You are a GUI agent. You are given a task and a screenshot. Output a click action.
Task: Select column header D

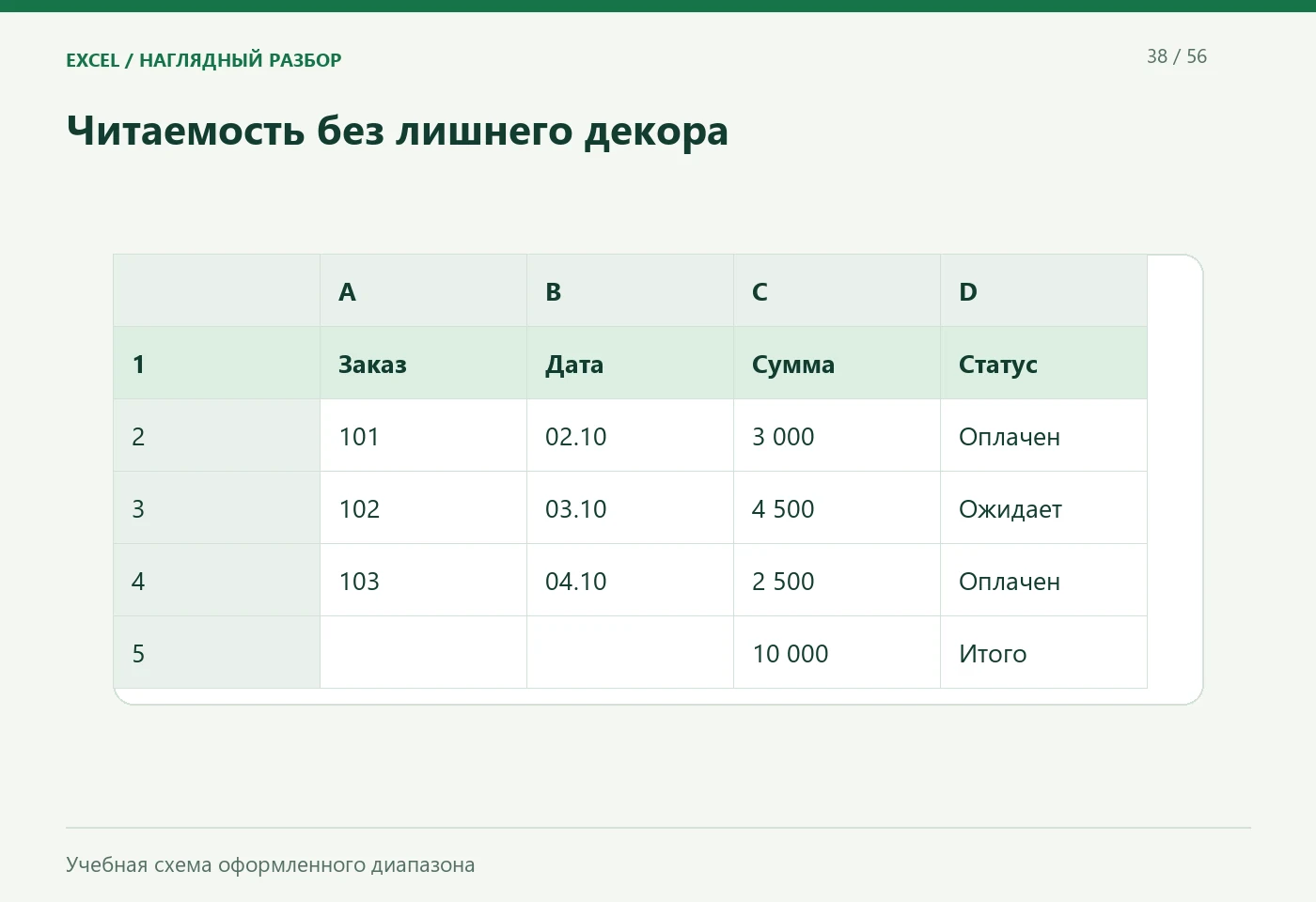[x=1043, y=291]
